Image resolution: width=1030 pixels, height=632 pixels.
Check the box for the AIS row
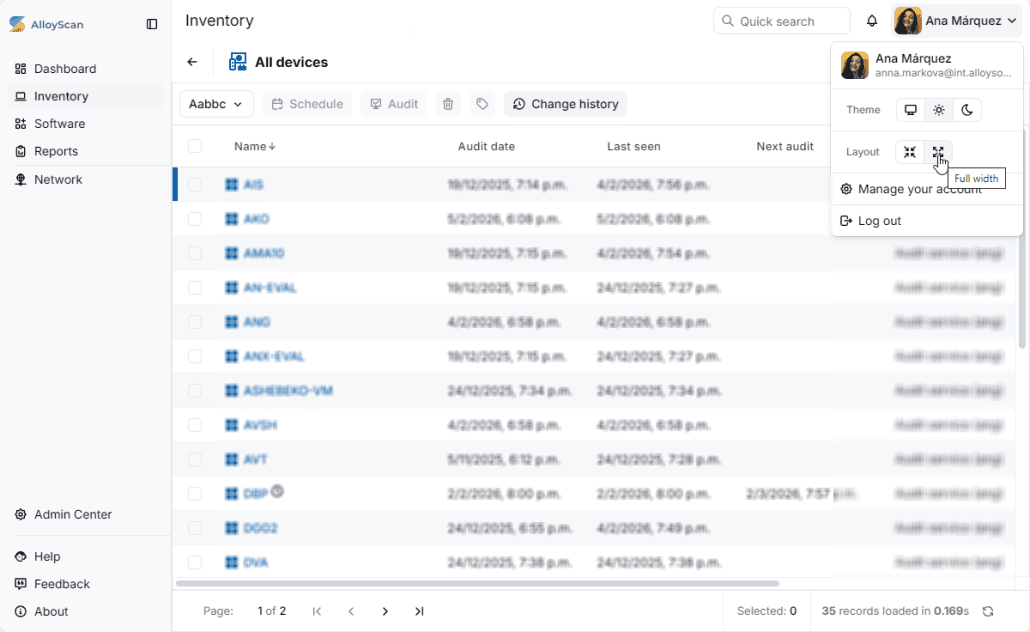[x=195, y=185]
